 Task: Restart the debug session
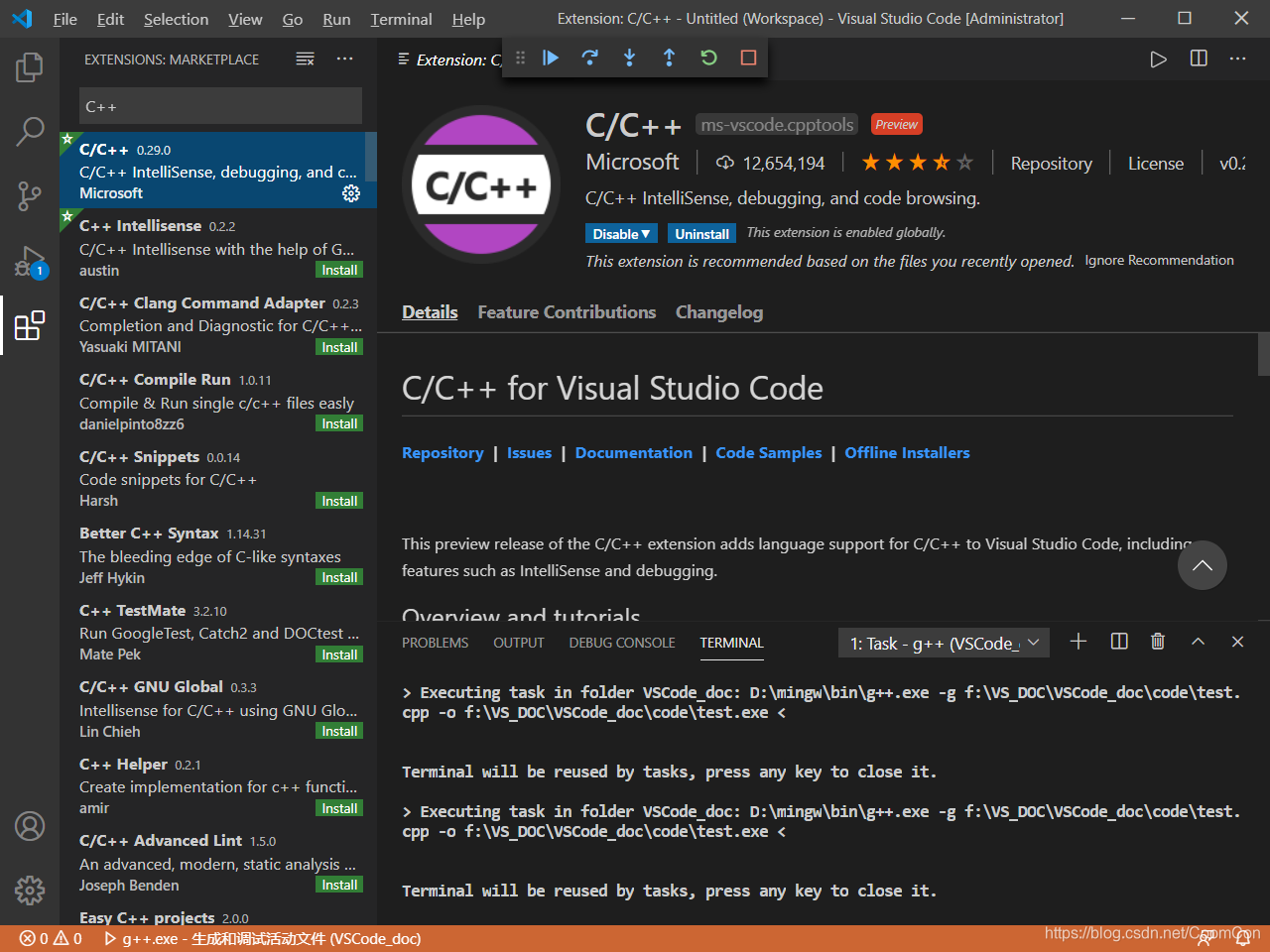click(709, 58)
